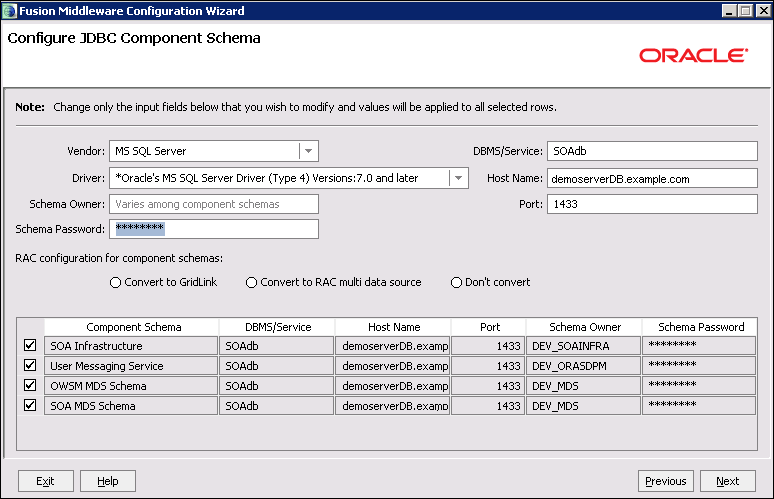
Task: Click the Component Schema column header
Action: pyautogui.click(x=131, y=327)
